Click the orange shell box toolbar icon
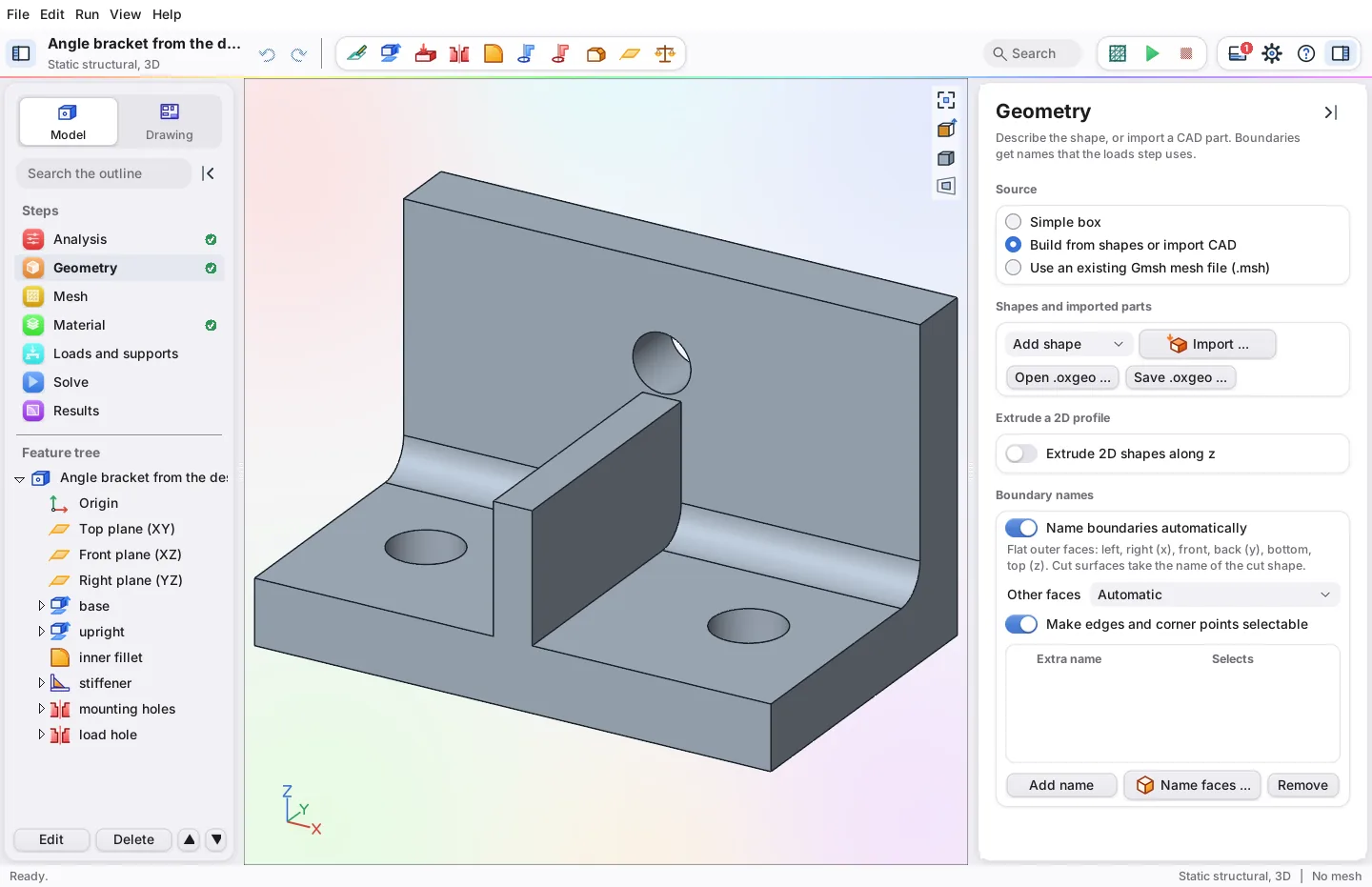 pyautogui.click(x=596, y=53)
